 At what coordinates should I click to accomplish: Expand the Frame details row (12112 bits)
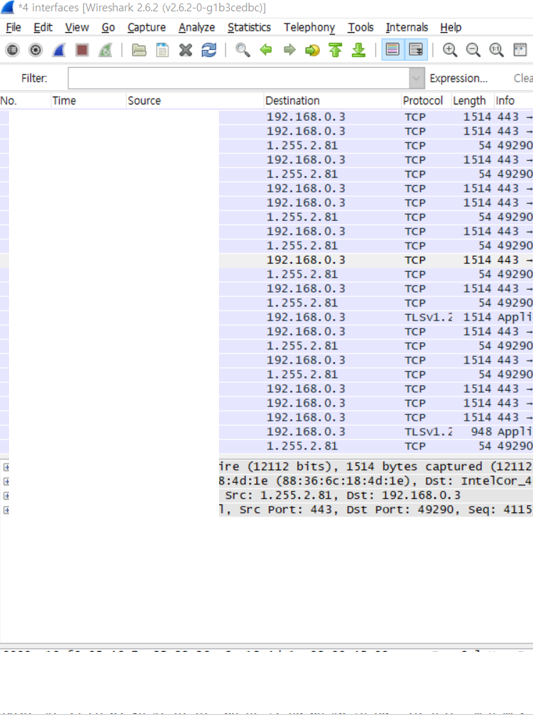tap(6, 467)
